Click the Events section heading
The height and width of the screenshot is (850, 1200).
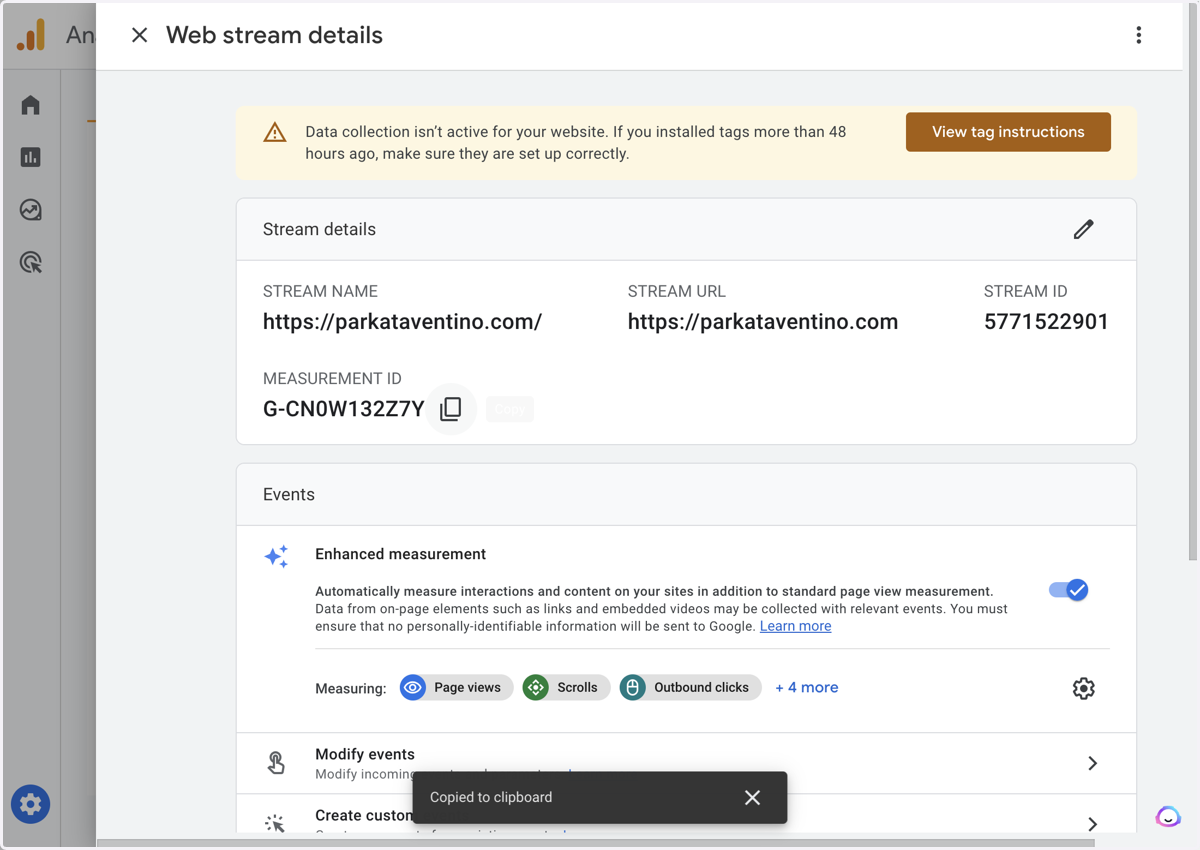(x=289, y=495)
